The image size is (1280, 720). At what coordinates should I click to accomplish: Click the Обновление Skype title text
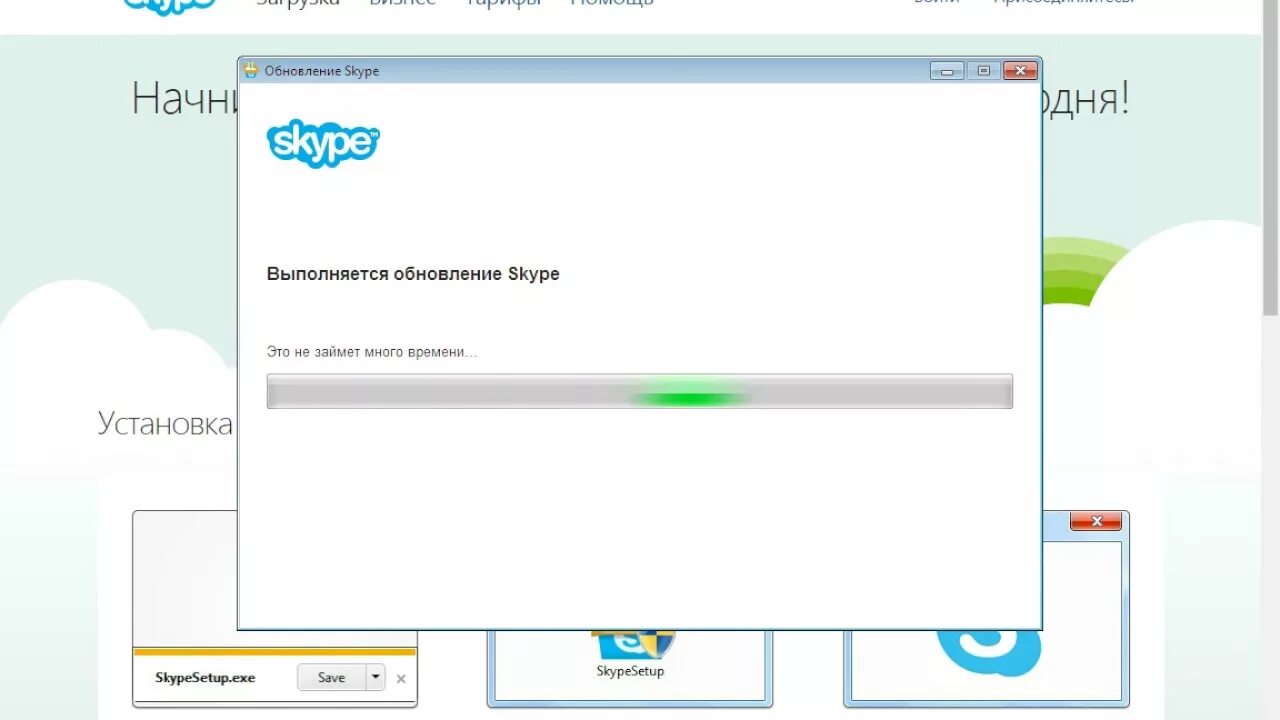pos(322,71)
